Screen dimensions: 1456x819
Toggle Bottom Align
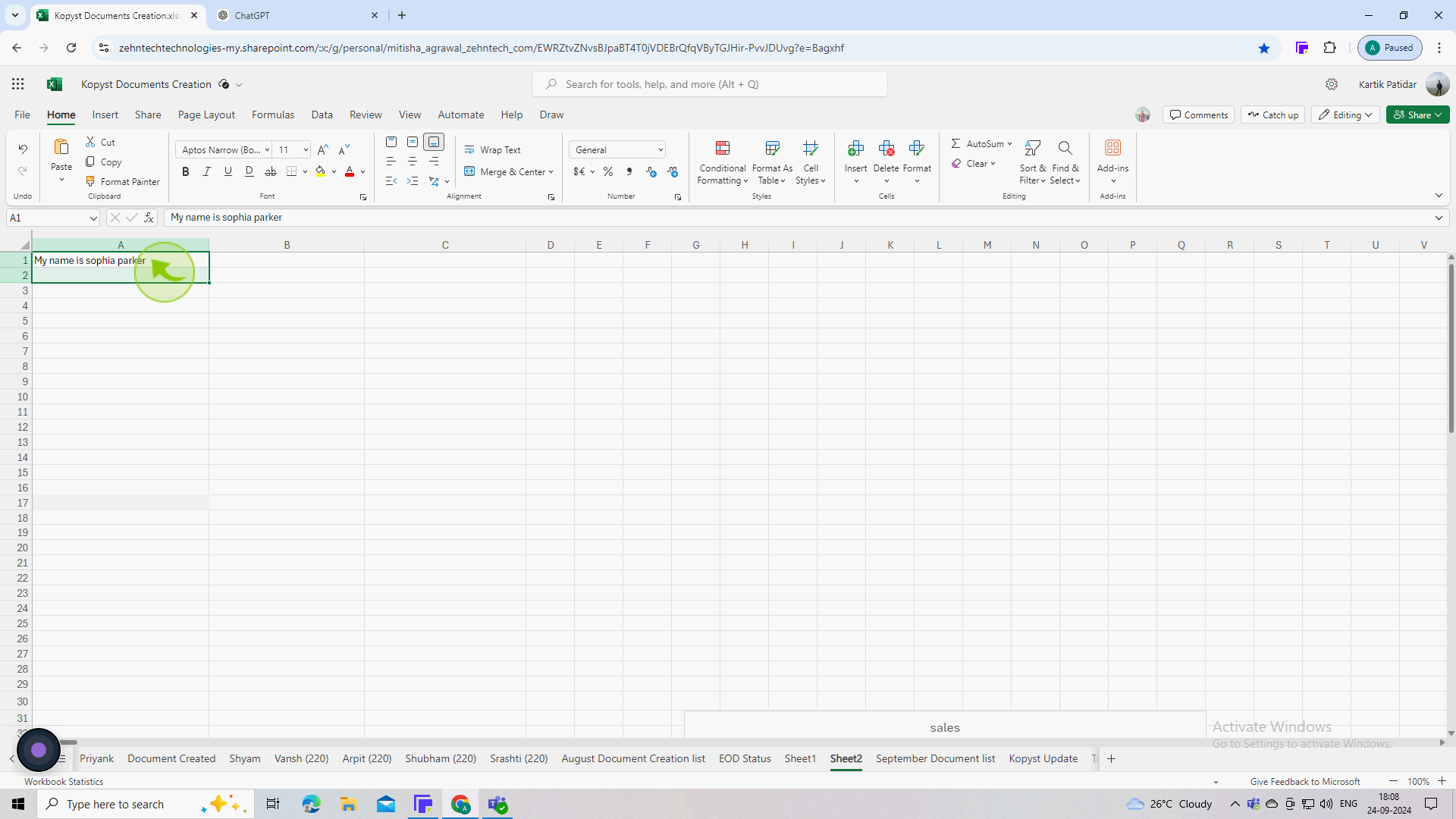[x=434, y=142]
